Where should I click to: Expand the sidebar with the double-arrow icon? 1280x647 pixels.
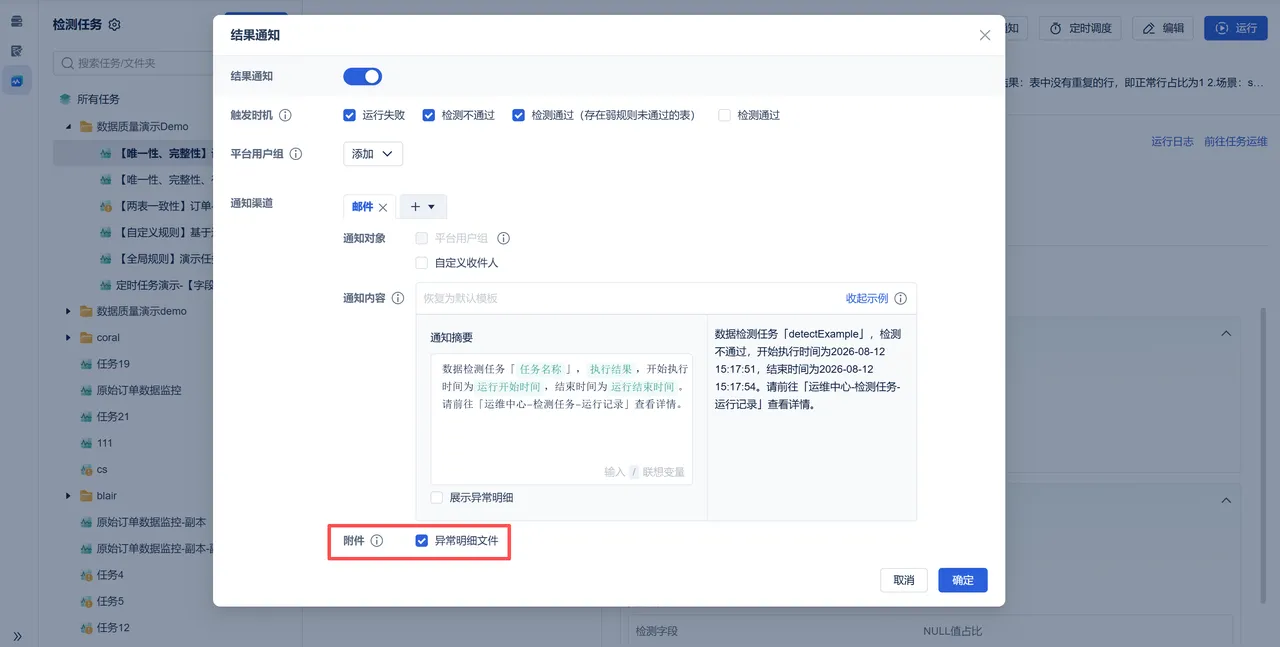(17, 636)
